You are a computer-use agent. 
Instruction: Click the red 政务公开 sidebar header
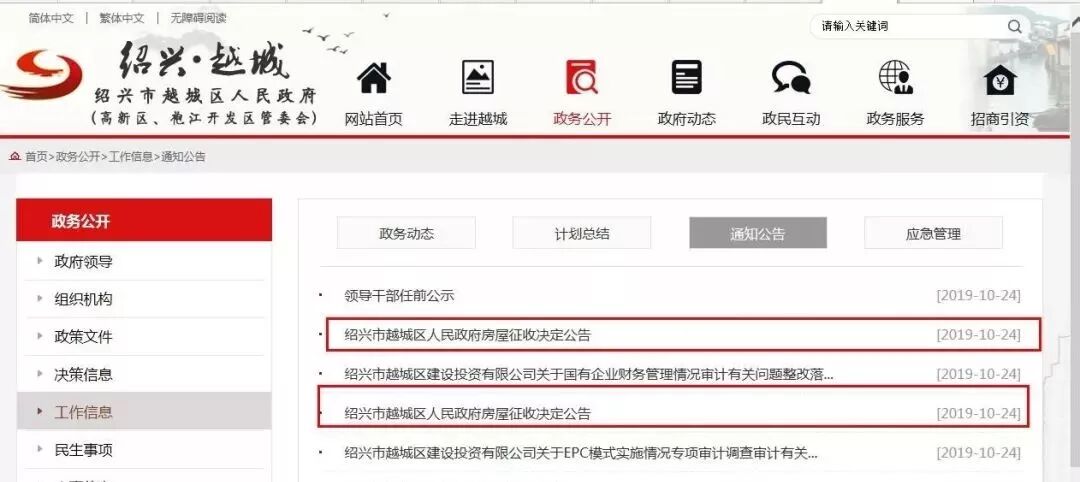(144, 220)
